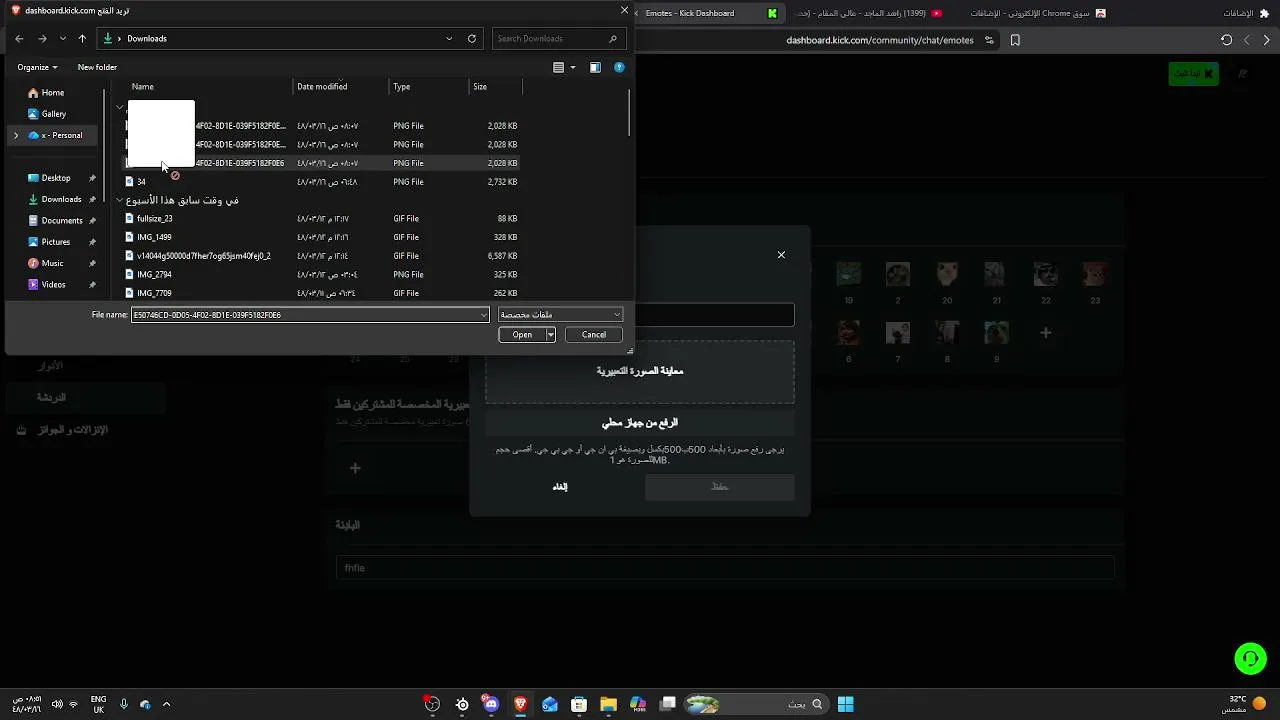1280x720 pixels.
Task: Cancel the file open dialog
Action: point(594,335)
